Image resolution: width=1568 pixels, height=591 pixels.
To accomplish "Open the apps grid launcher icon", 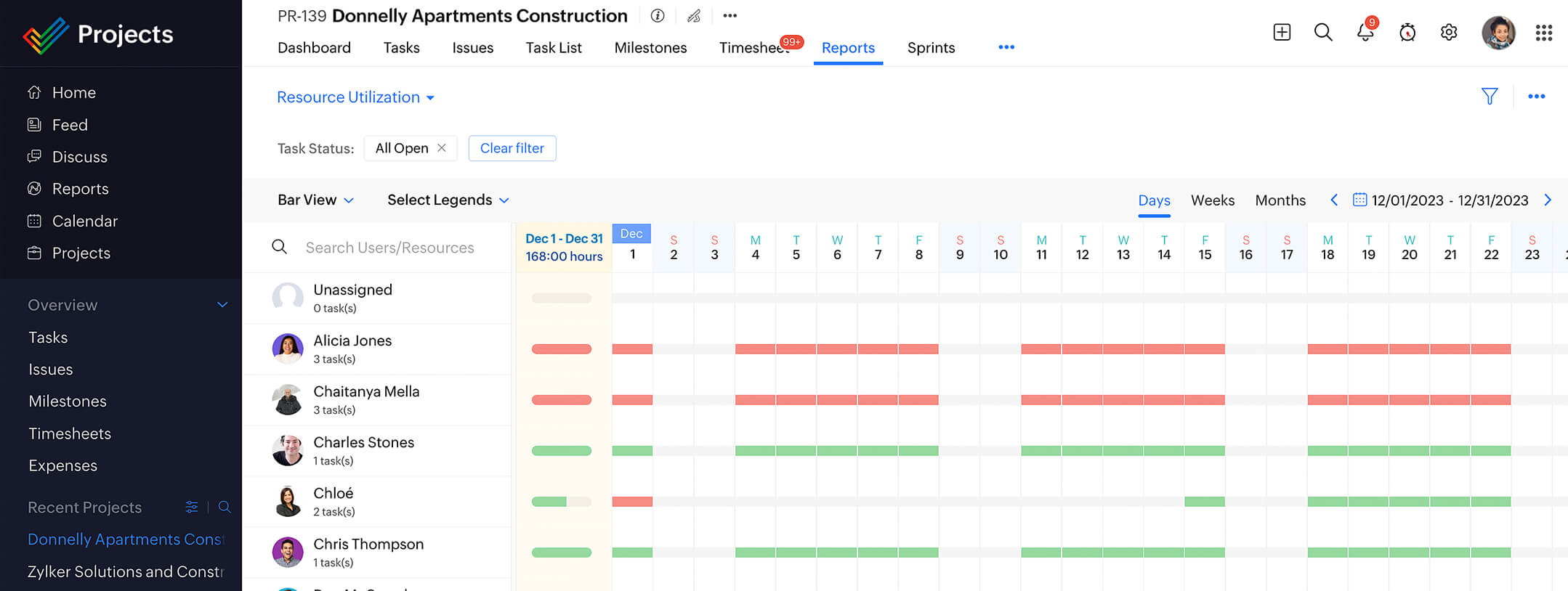I will (1543, 33).
